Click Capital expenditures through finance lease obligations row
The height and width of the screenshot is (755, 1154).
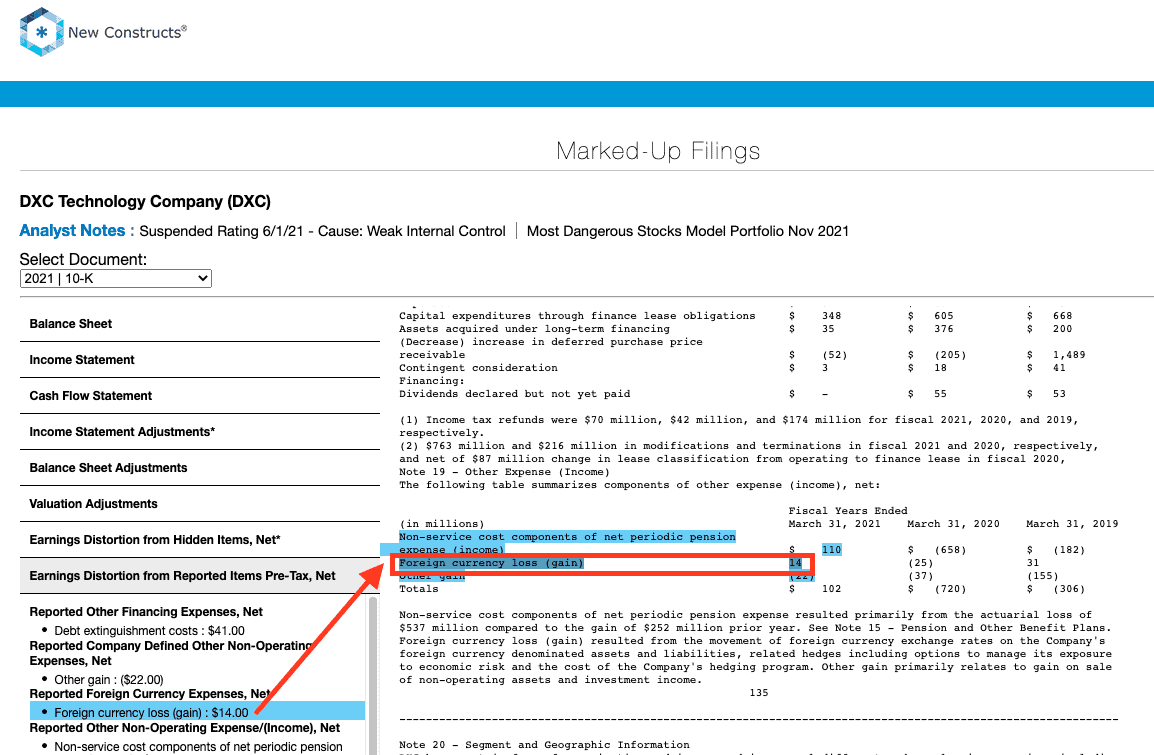click(577, 316)
